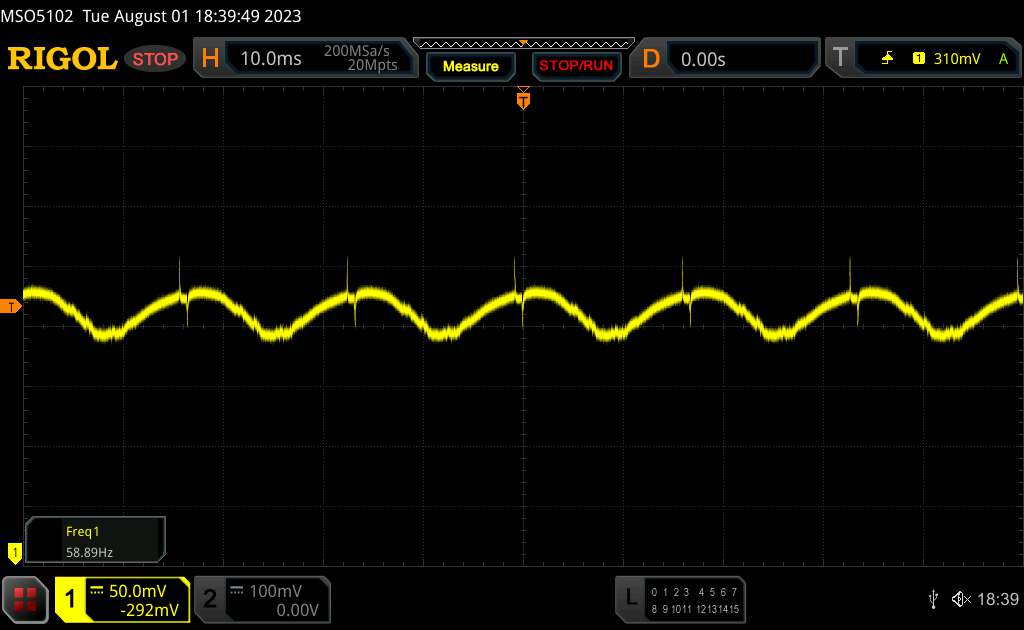Screen dimensions: 1024x630
Task: Click channel 1 -292mV offset value
Action: [149, 610]
